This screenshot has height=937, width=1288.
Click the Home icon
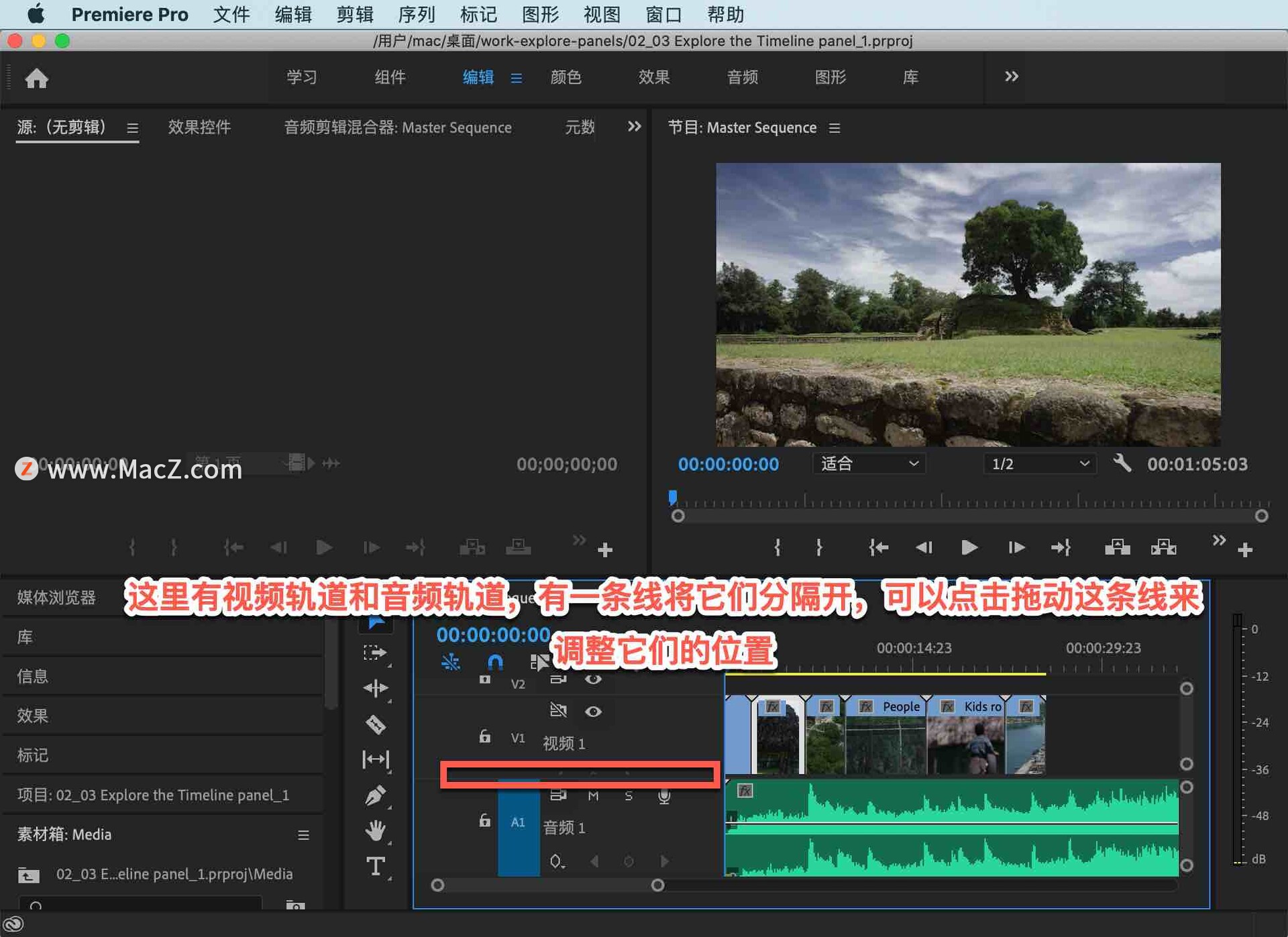(x=37, y=78)
